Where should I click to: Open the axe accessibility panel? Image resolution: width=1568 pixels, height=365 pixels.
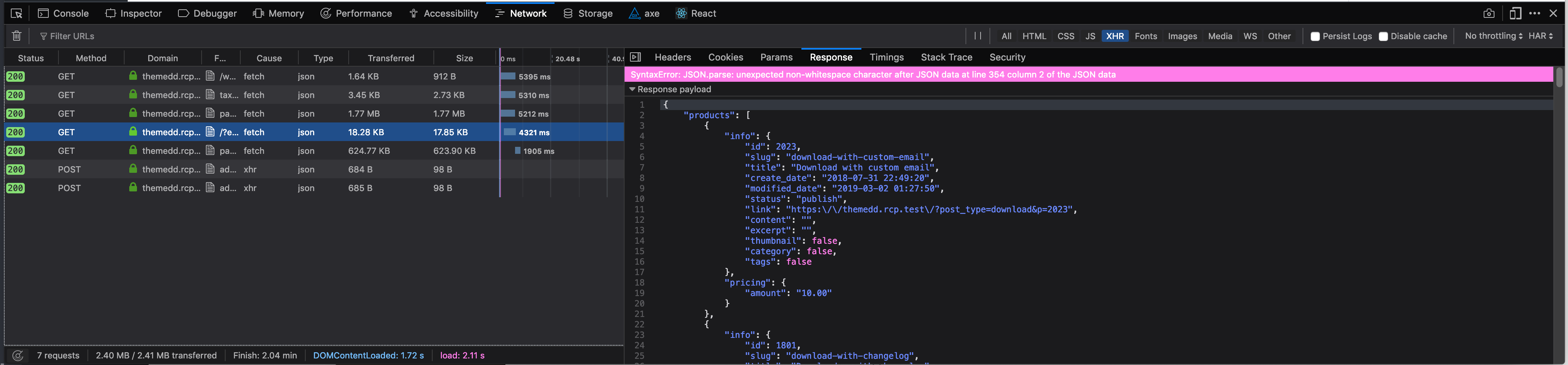[x=644, y=13]
